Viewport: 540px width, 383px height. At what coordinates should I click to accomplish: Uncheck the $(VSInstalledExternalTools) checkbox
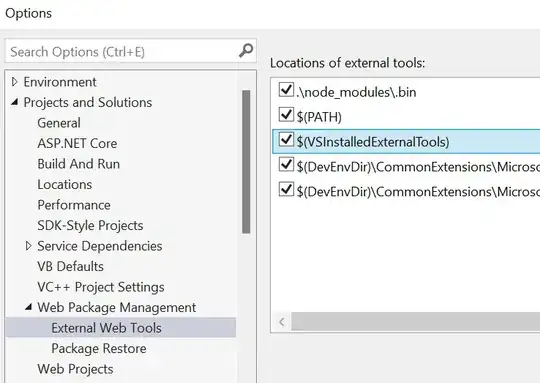286,139
